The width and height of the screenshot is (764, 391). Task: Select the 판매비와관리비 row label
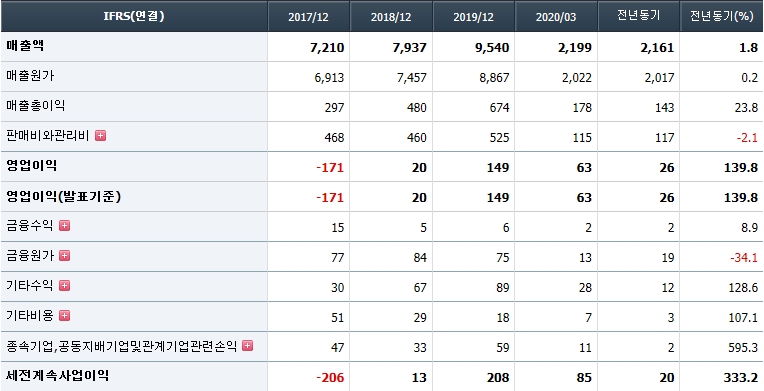tap(48, 136)
